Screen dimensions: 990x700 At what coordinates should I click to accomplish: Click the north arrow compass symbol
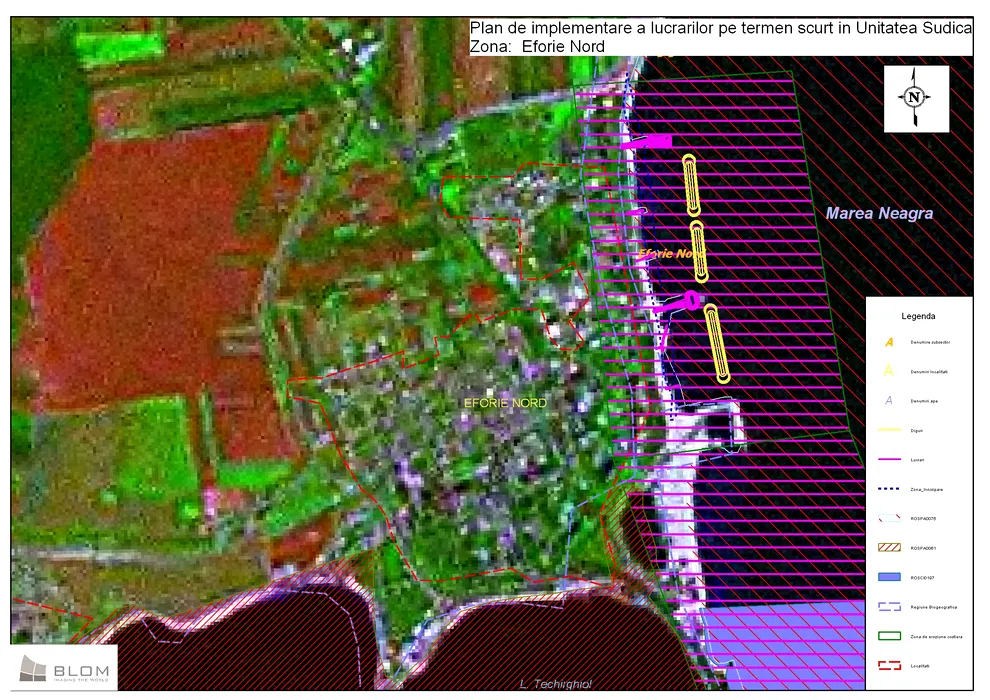pos(915,97)
